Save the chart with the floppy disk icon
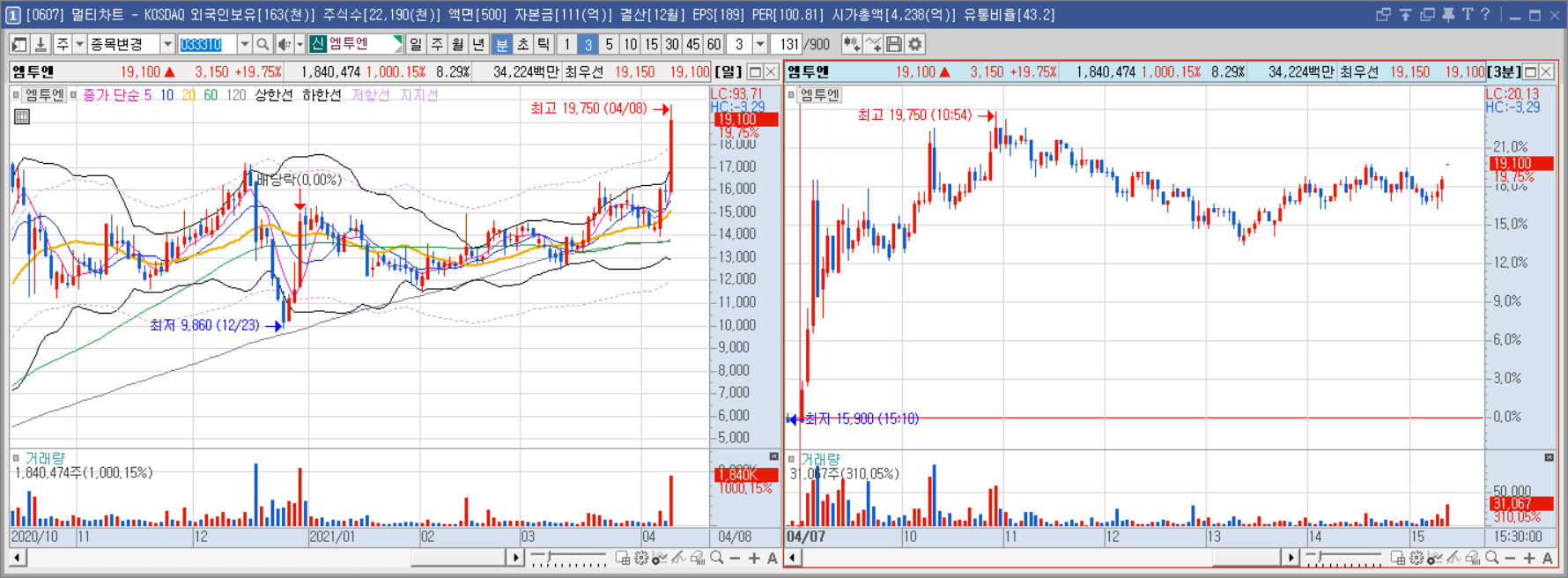 [894, 44]
